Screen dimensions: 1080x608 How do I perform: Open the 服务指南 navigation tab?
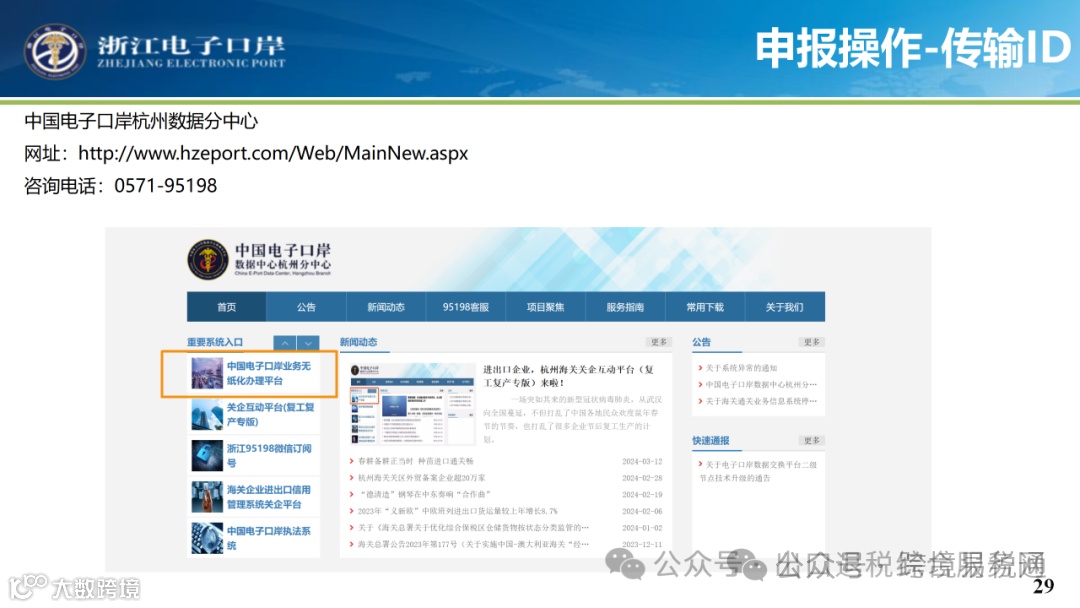(x=625, y=307)
